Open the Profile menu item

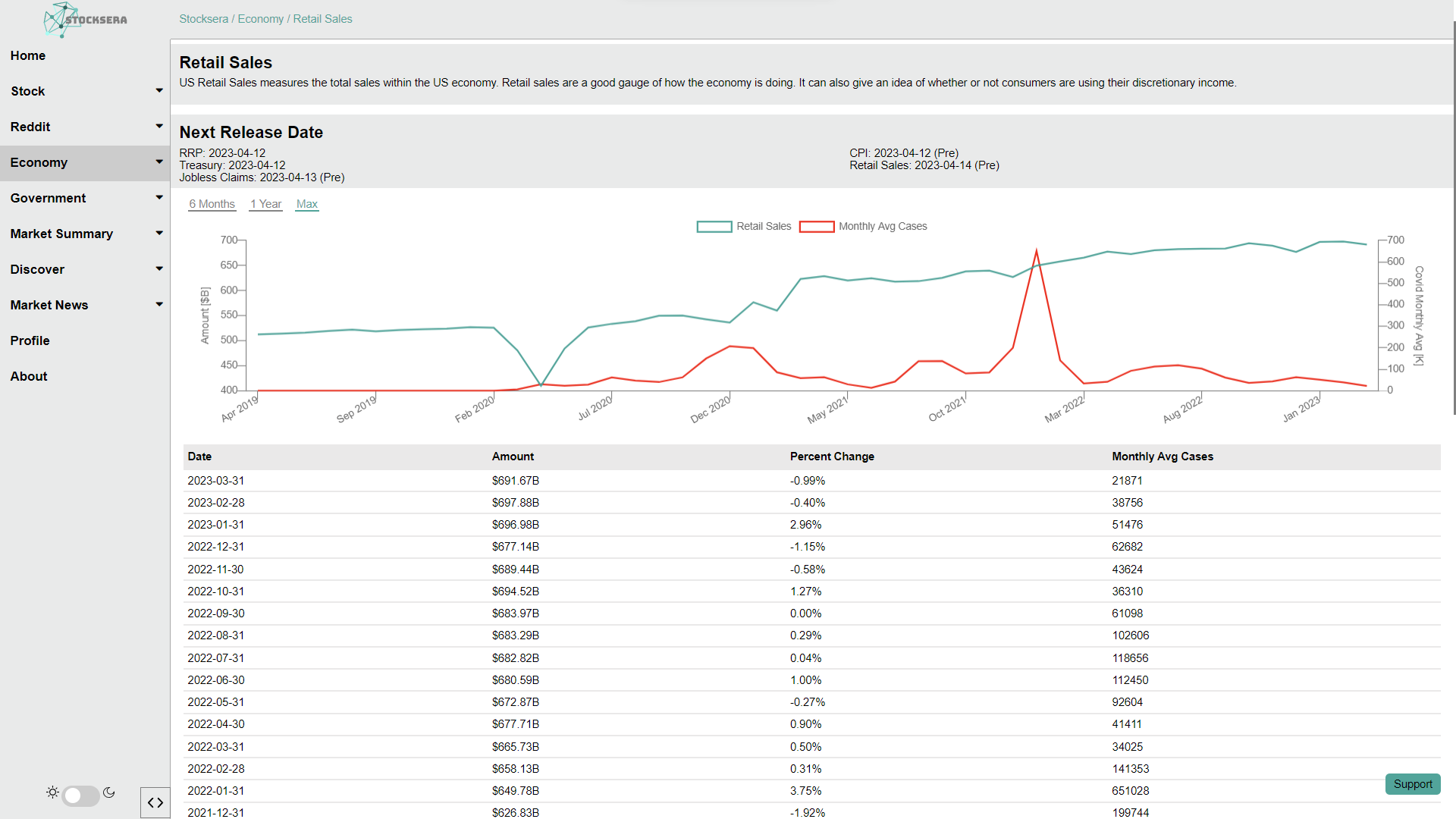pyautogui.click(x=30, y=340)
